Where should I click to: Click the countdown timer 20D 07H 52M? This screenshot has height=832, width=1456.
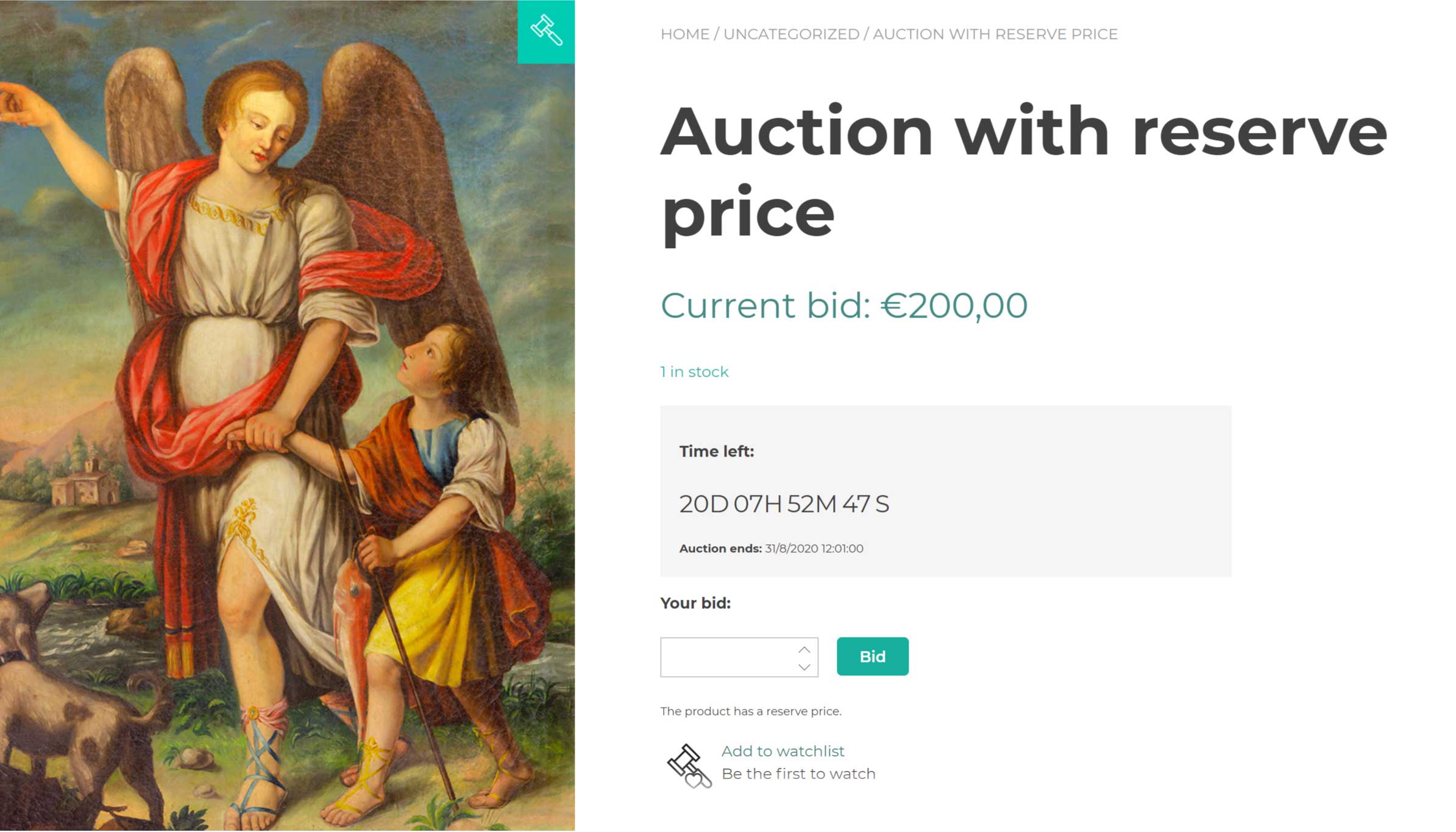784,504
